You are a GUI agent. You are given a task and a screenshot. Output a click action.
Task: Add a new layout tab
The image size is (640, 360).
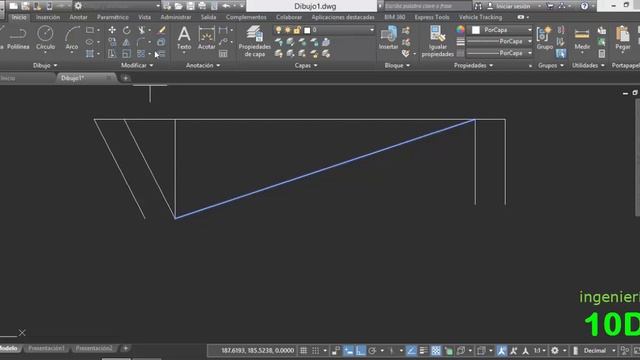point(126,348)
